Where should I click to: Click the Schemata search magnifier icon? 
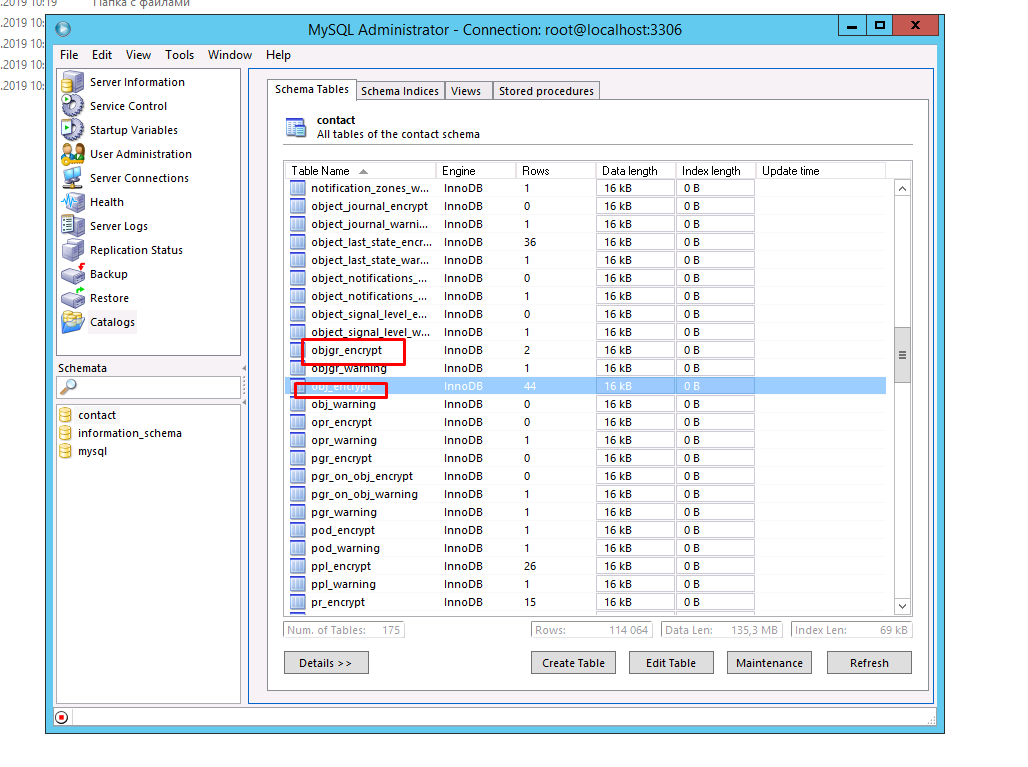pos(68,387)
